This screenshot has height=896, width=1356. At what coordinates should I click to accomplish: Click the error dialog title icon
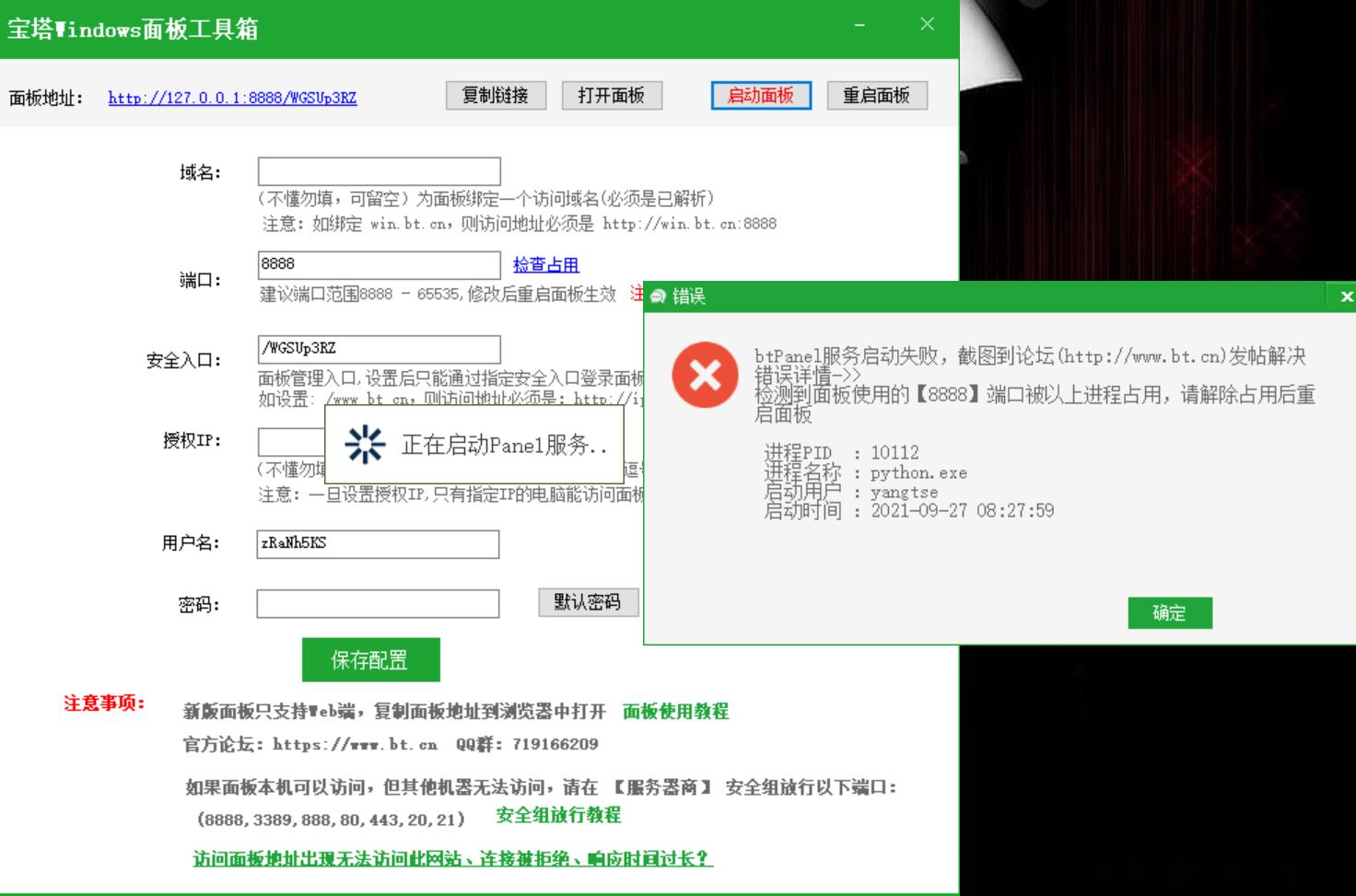[658, 297]
